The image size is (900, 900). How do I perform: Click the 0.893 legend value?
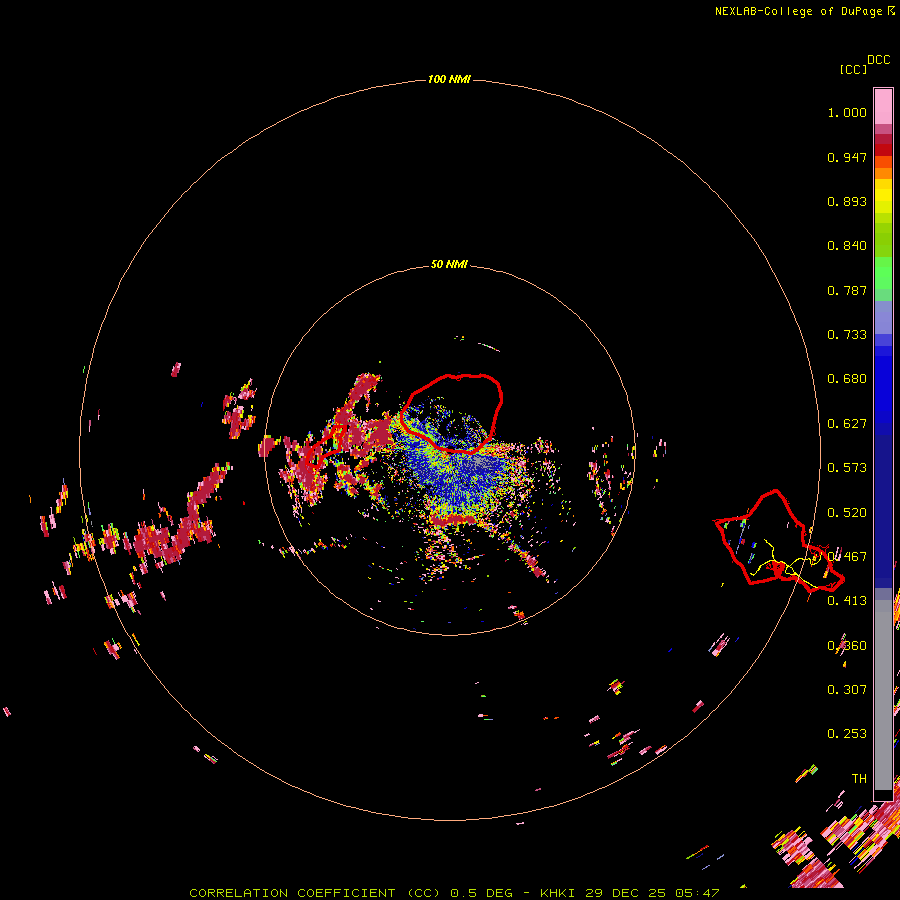point(847,201)
